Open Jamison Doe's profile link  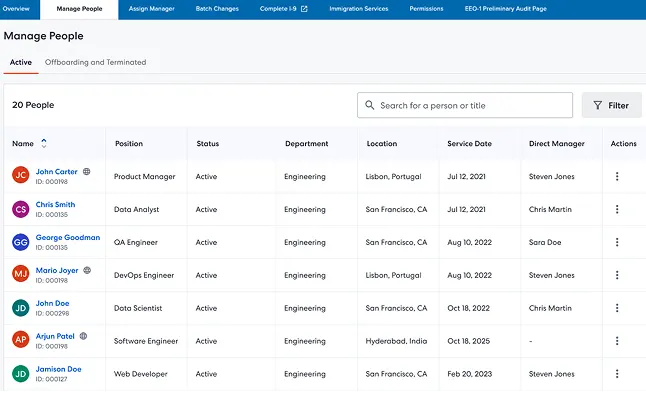(x=59, y=368)
